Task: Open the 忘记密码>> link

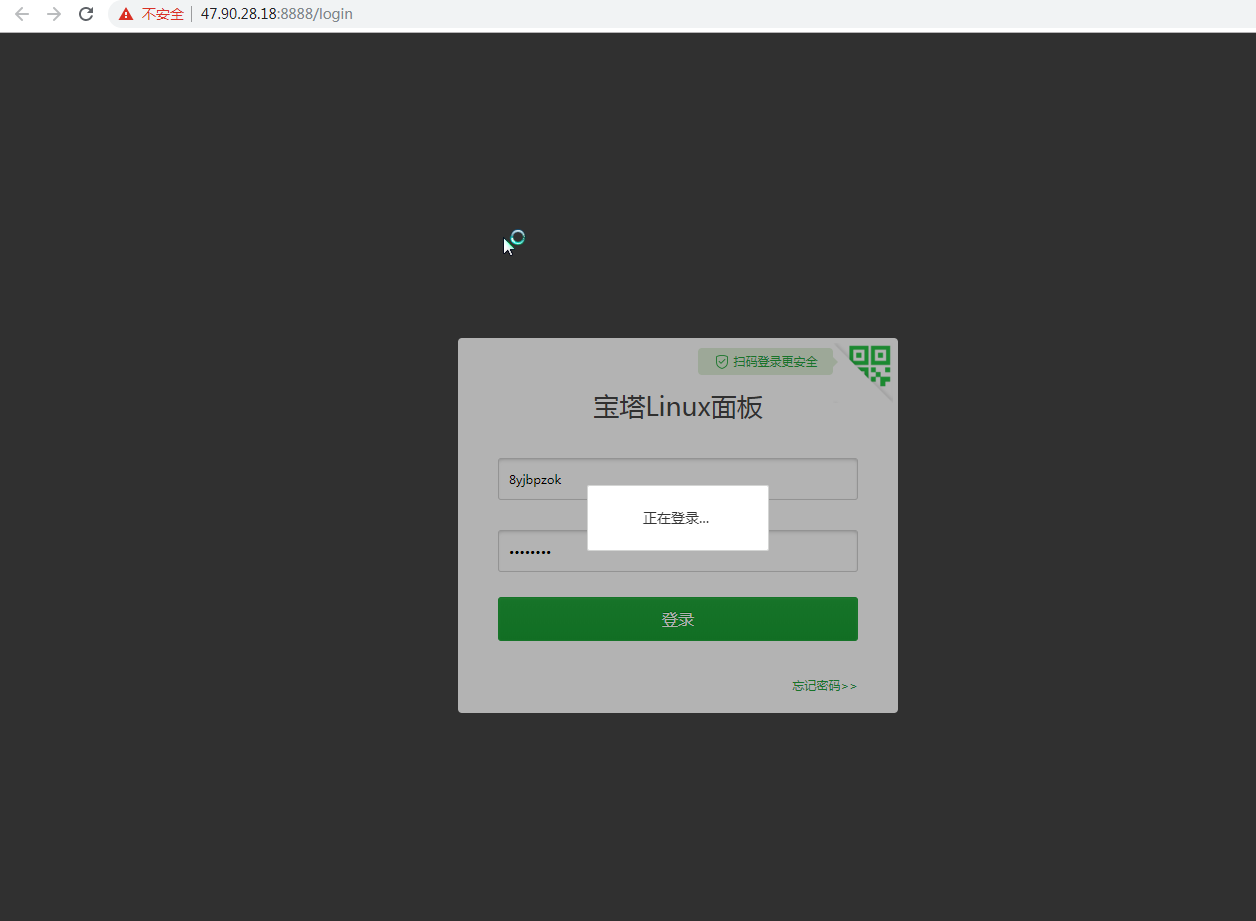Action: point(824,686)
